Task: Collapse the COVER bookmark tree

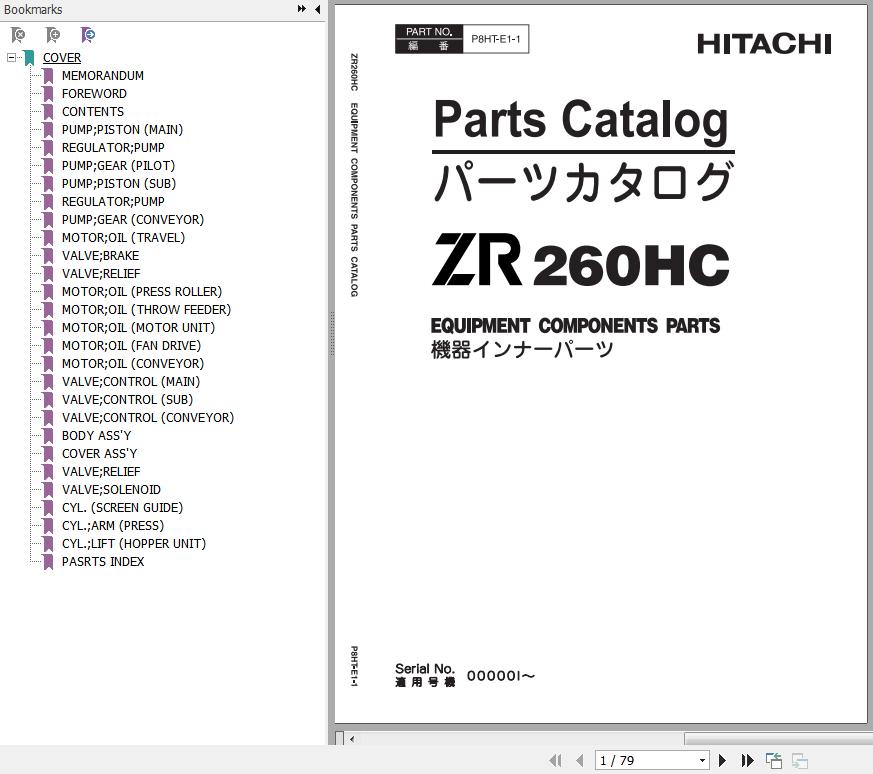Action: (x=11, y=58)
